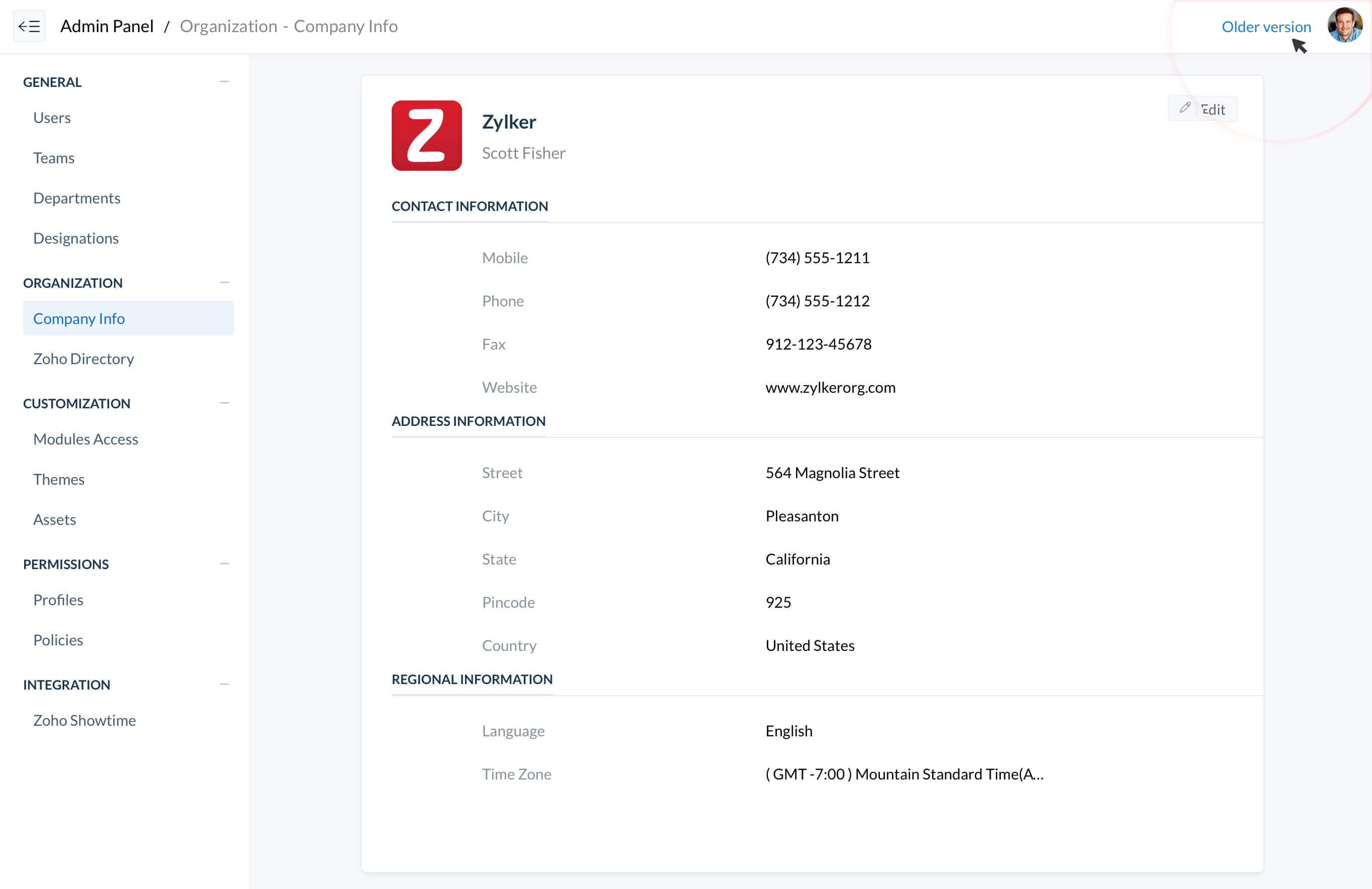Click the Time Zone field label

pyautogui.click(x=517, y=774)
